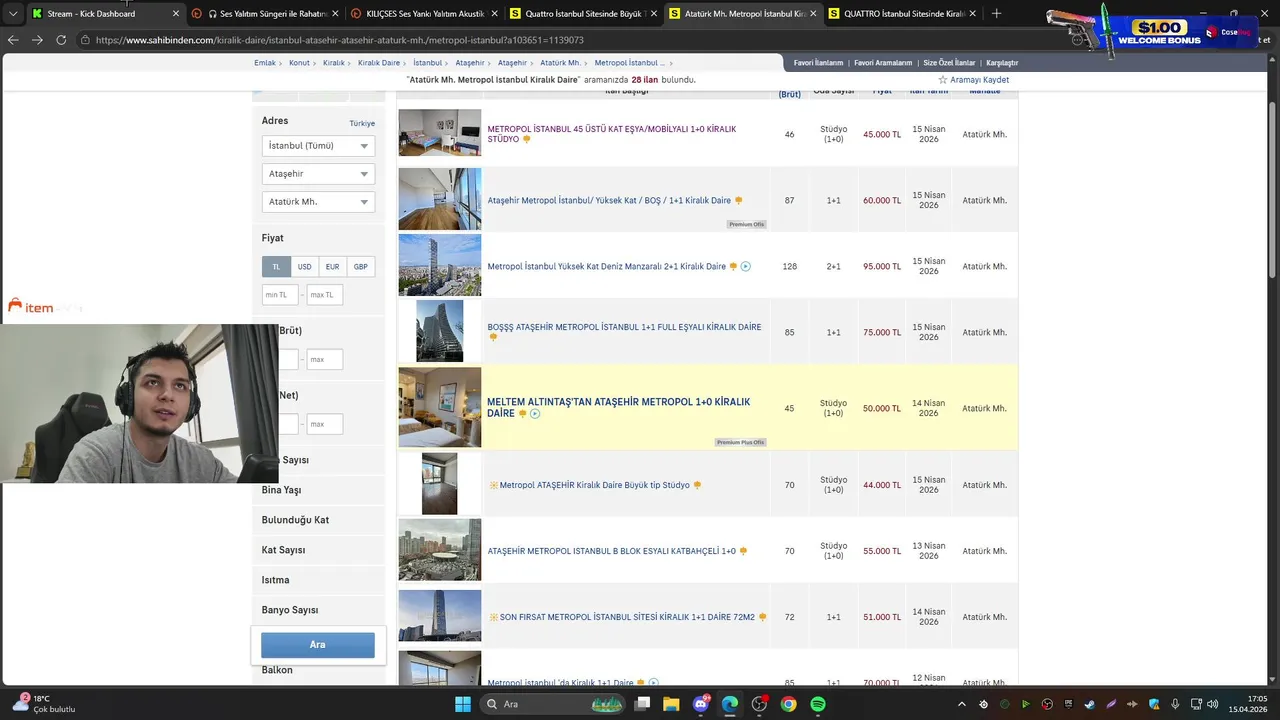Play video icon on Deniz Manzaralı 2+1 listing
Viewport: 1280px width, 720px height.
point(746,267)
